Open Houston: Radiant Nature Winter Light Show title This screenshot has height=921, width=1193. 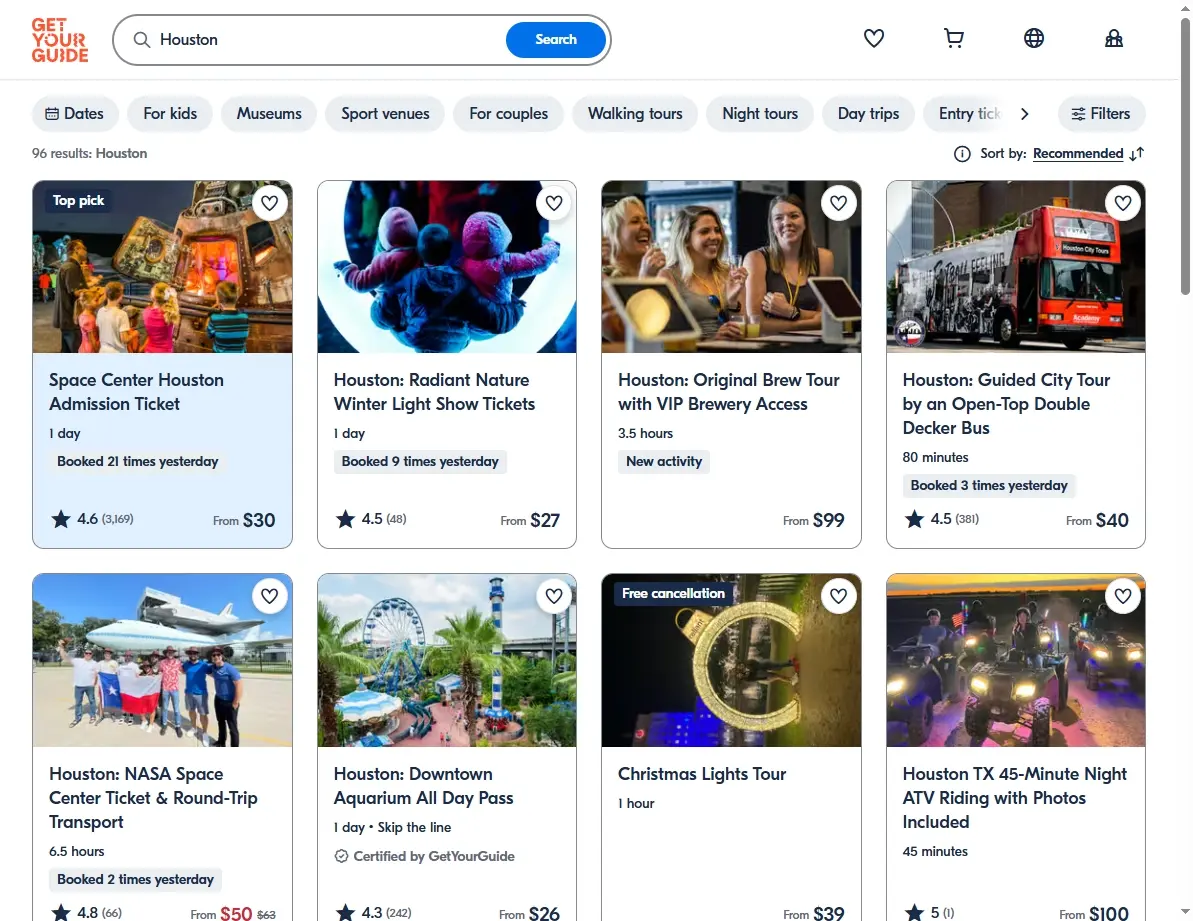tap(434, 392)
